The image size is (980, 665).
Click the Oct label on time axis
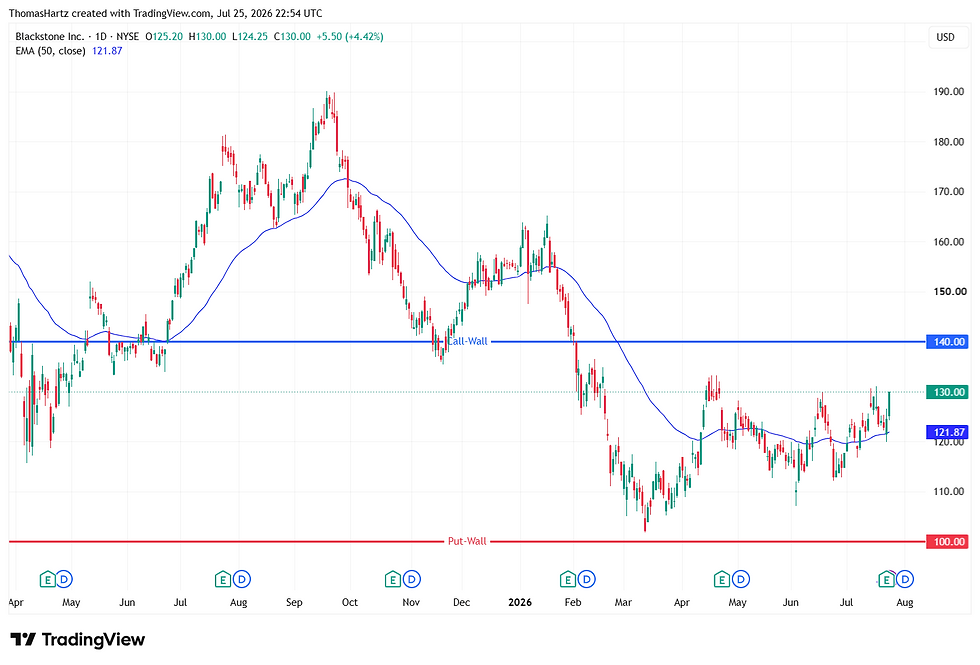[349, 602]
